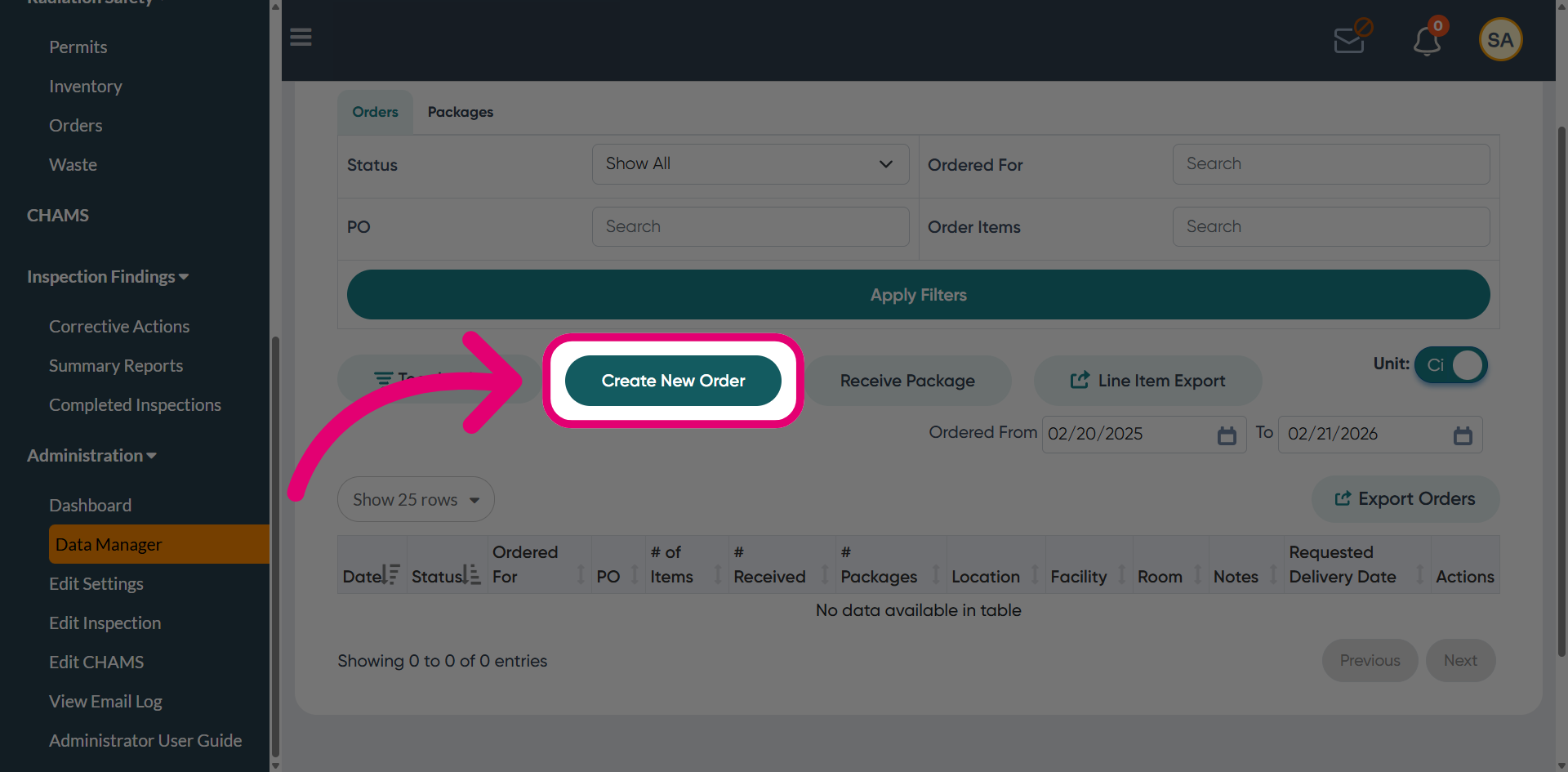The height and width of the screenshot is (772, 1568).
Task: Collapse the Administration section
Action: (91, 456)
